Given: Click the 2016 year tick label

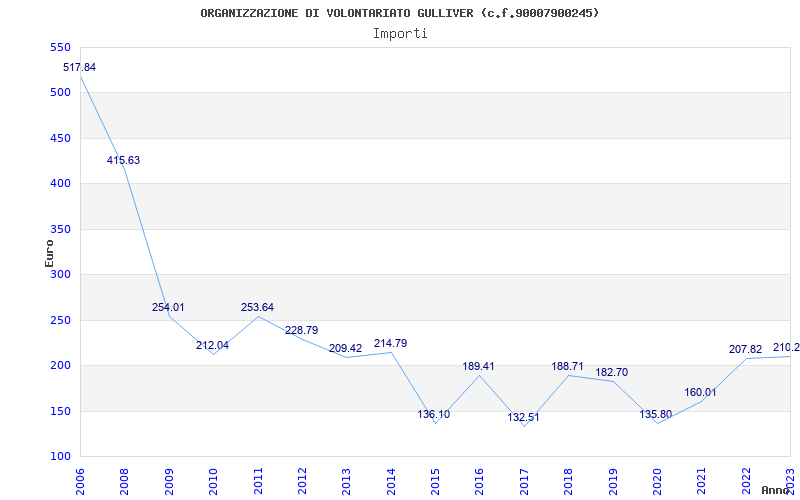Looking at the screenshot, I should pyautogui.click(x=480, y=482).
